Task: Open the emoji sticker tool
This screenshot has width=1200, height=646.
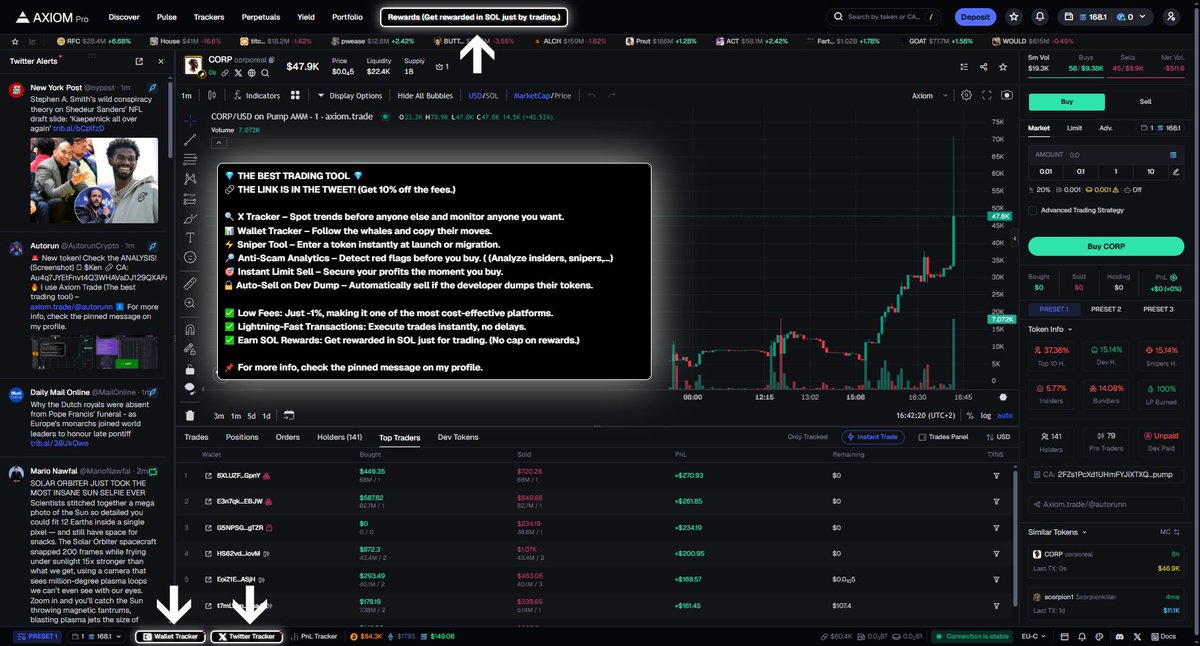Action: click(190, 257)
